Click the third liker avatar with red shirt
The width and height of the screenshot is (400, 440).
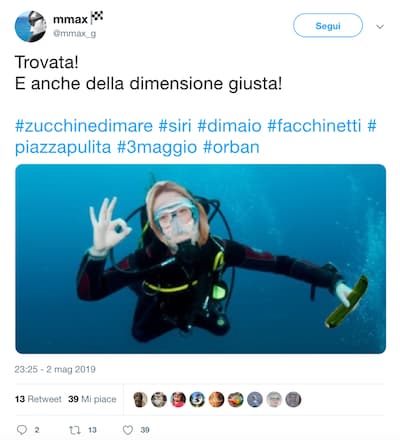tap(178, 399)
